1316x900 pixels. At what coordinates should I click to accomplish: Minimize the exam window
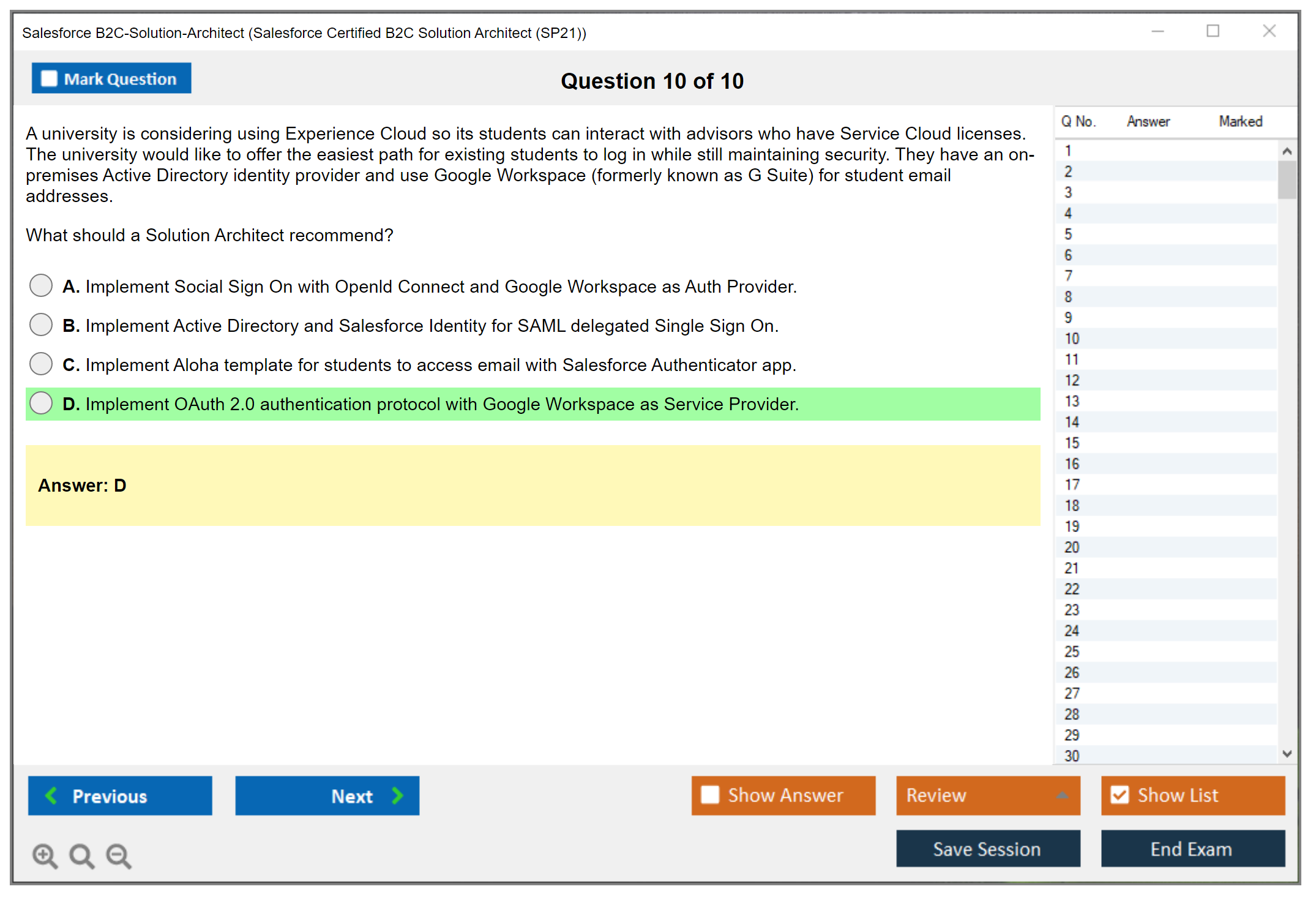pyautogui.click(x=1157, y=31)
